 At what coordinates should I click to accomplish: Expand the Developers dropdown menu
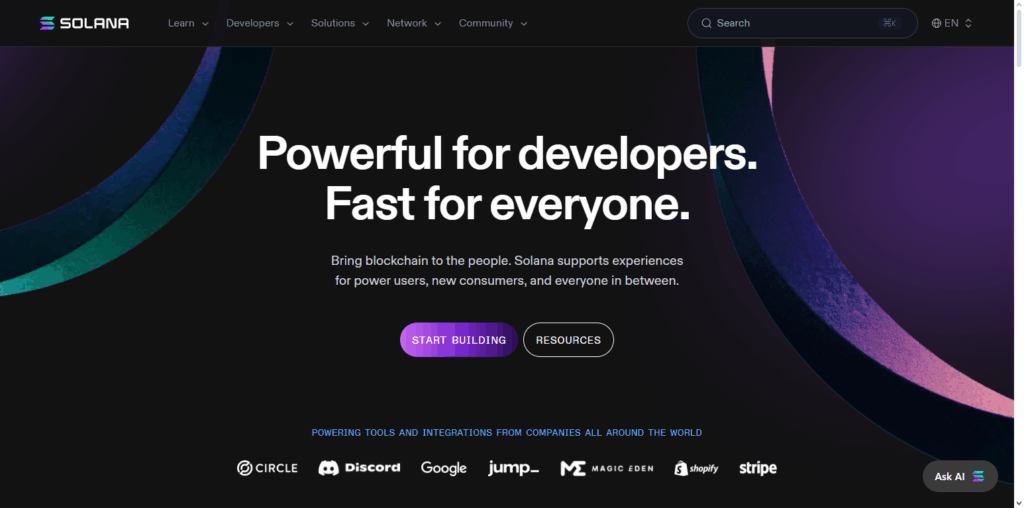tap(260, 23)
